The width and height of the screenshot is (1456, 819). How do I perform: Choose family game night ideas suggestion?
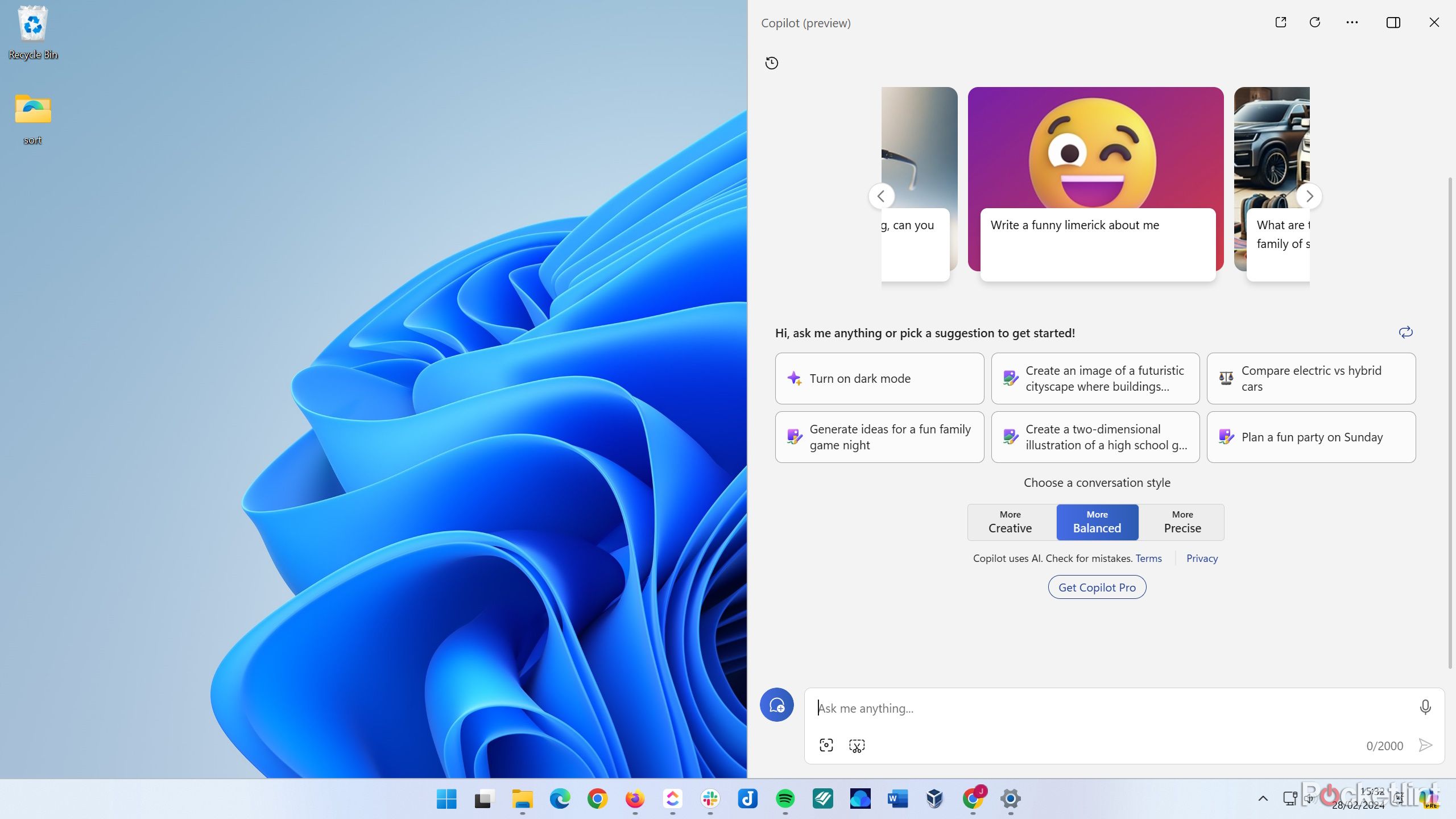point(879,437)
